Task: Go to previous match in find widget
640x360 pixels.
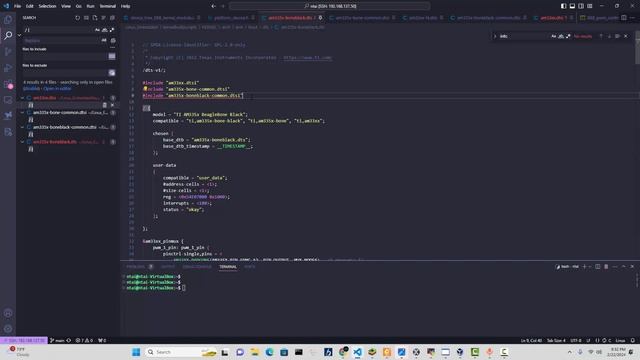Action: (601, 36)
